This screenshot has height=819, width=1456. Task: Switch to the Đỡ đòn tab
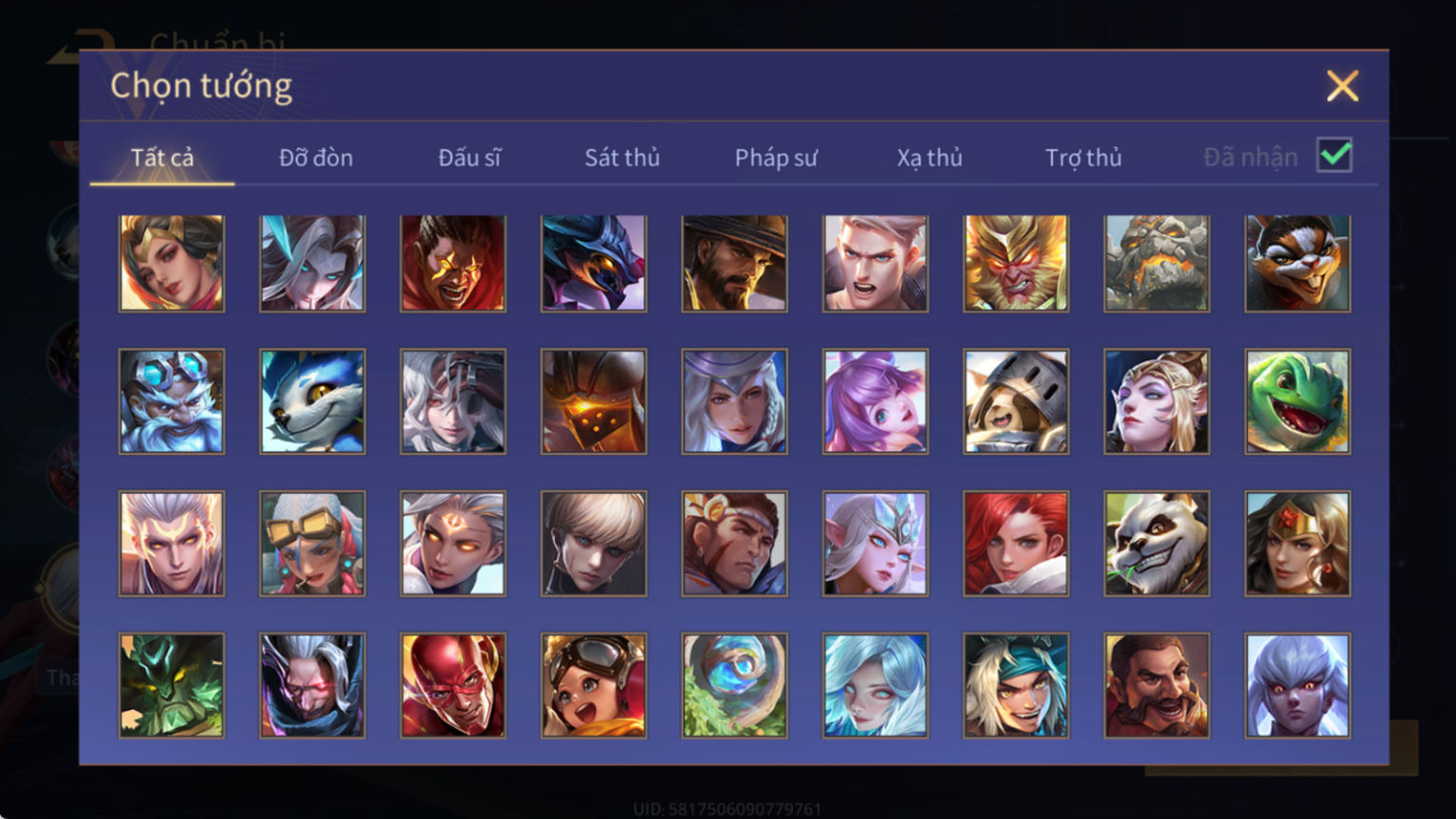click(316, 158)
